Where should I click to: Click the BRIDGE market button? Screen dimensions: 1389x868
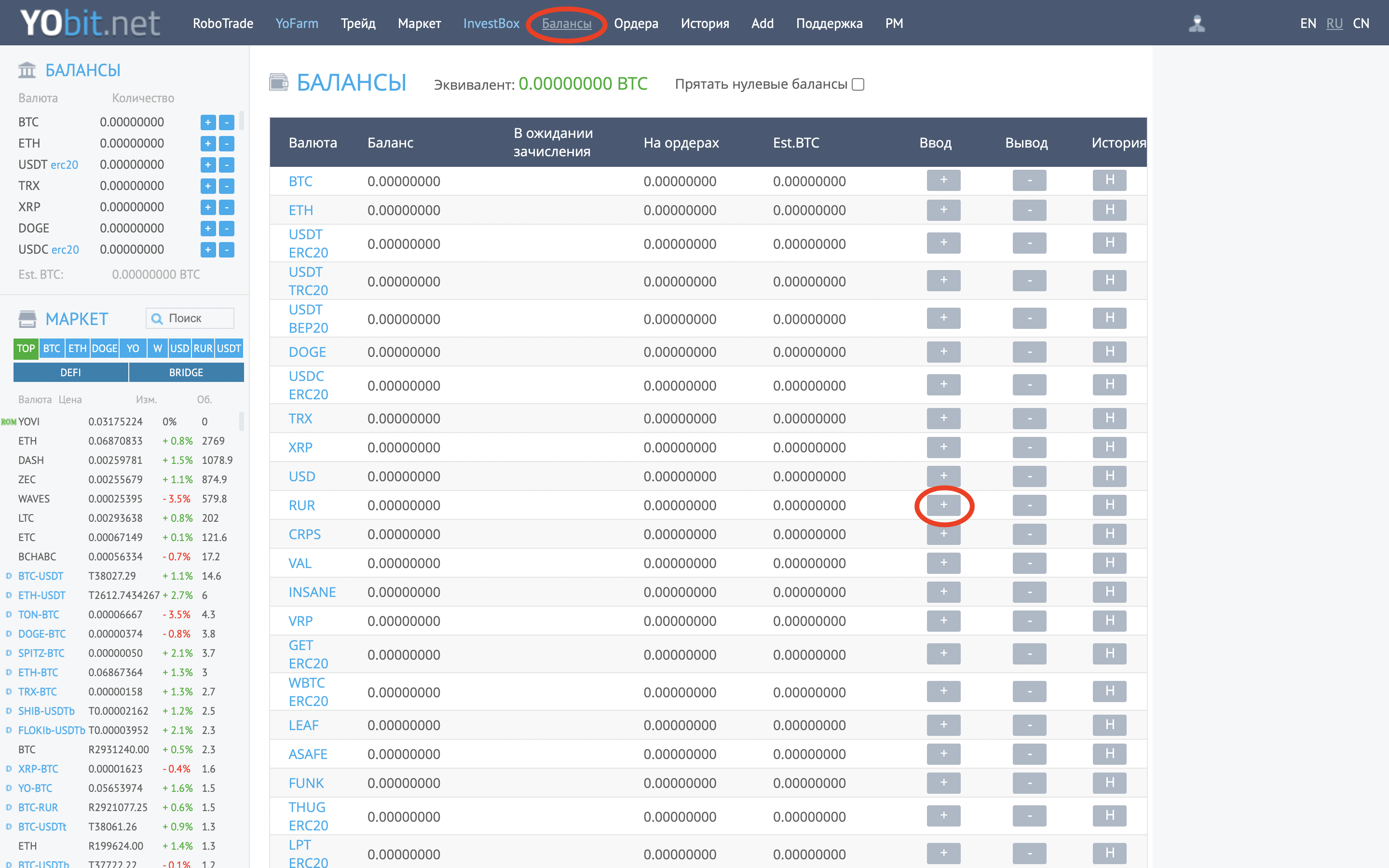[186, 373]
